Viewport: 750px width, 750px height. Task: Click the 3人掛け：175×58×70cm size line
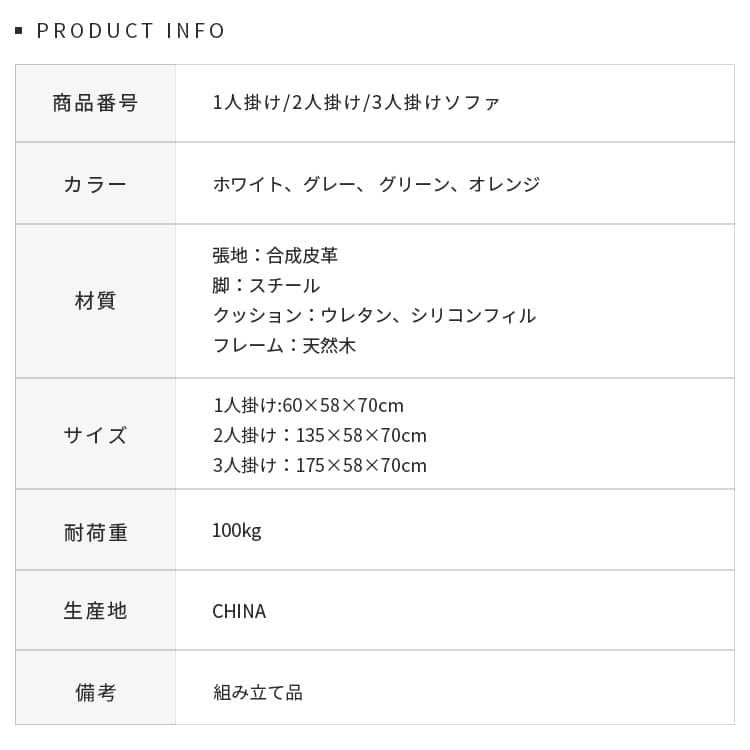pos(319,466)
